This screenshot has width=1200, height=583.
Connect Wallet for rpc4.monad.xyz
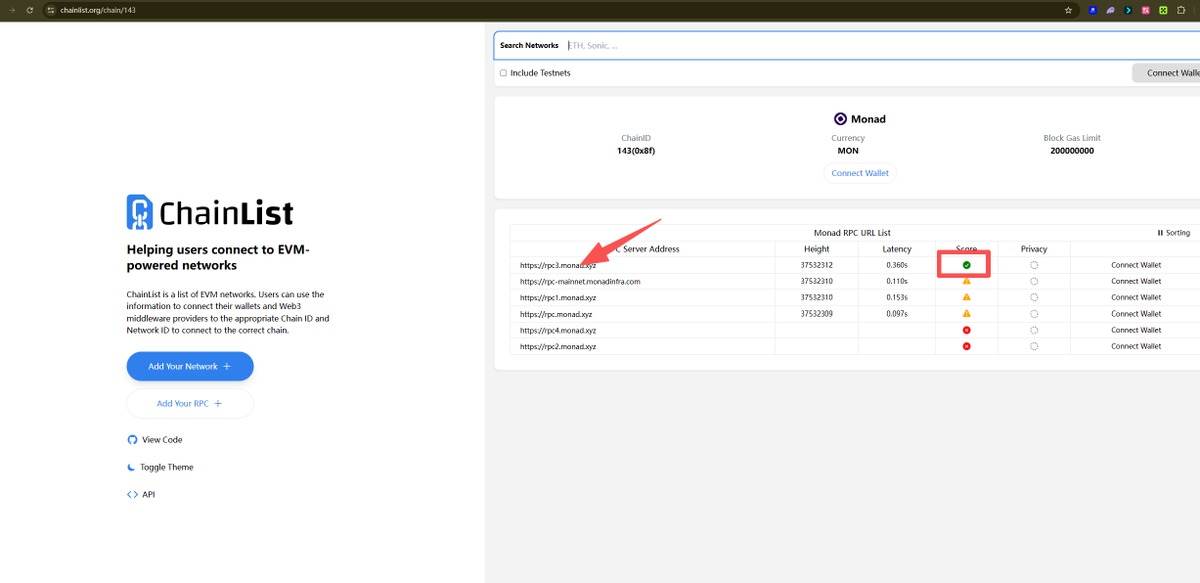tap(1136, 330)
